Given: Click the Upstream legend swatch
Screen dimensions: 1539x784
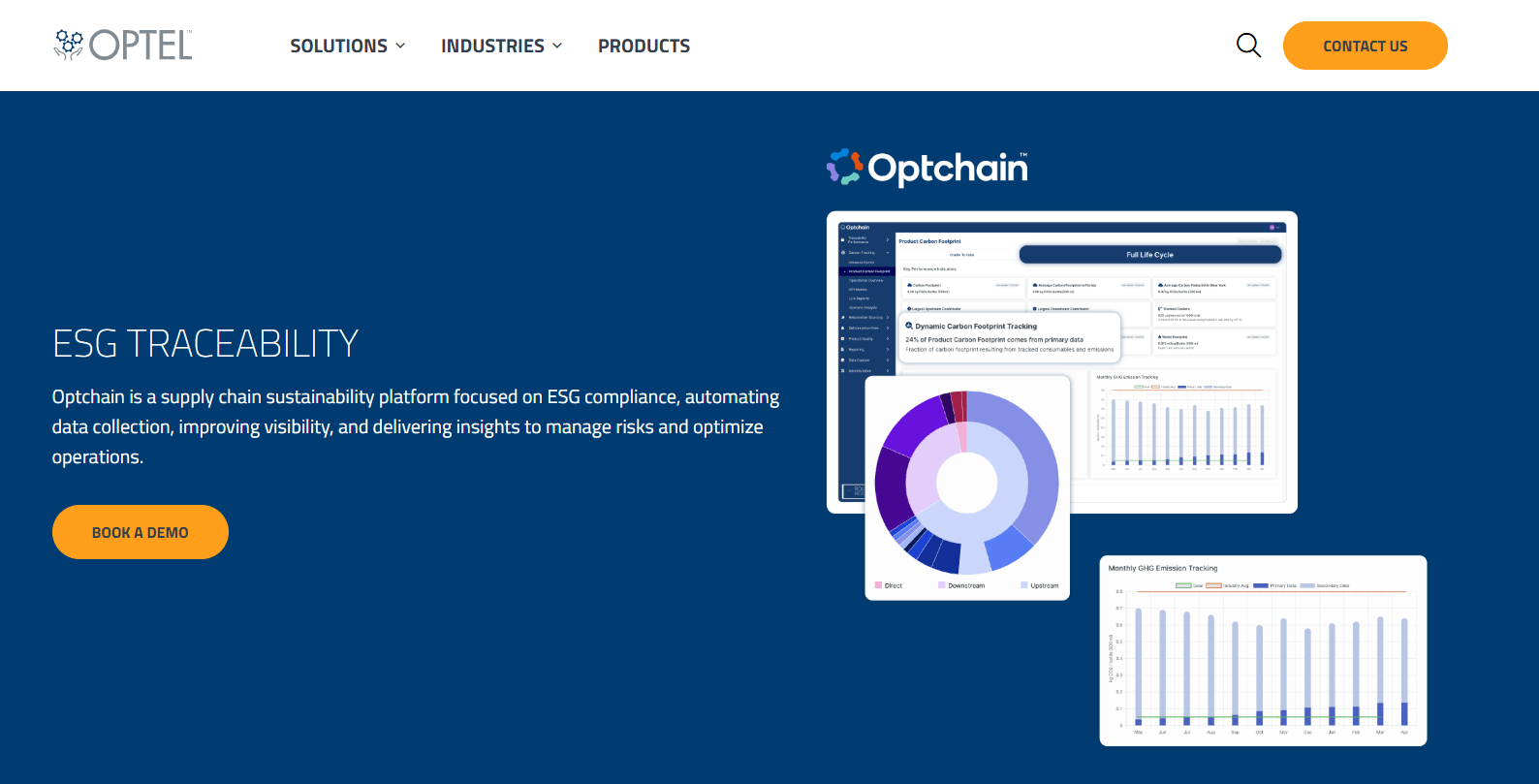Looking at the screenshot, I should (1024, 585).
